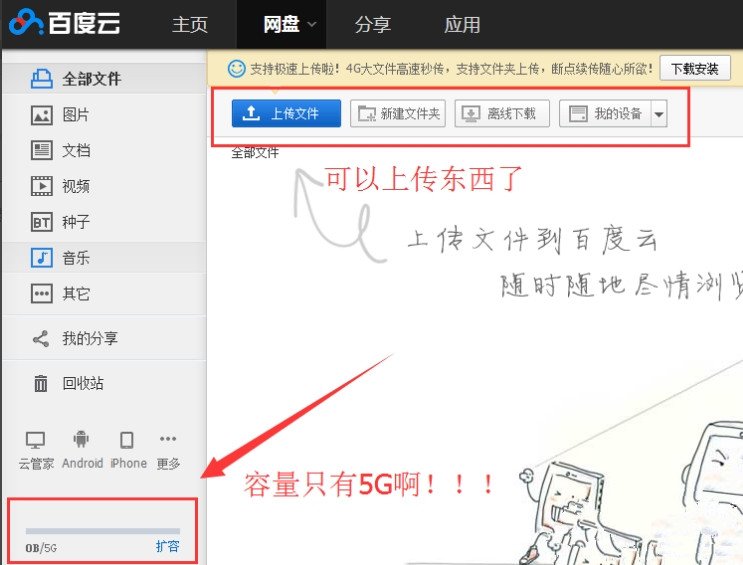Click the 文档 label in sidebar
743x565 pixels.
click(x=76, y=150)
